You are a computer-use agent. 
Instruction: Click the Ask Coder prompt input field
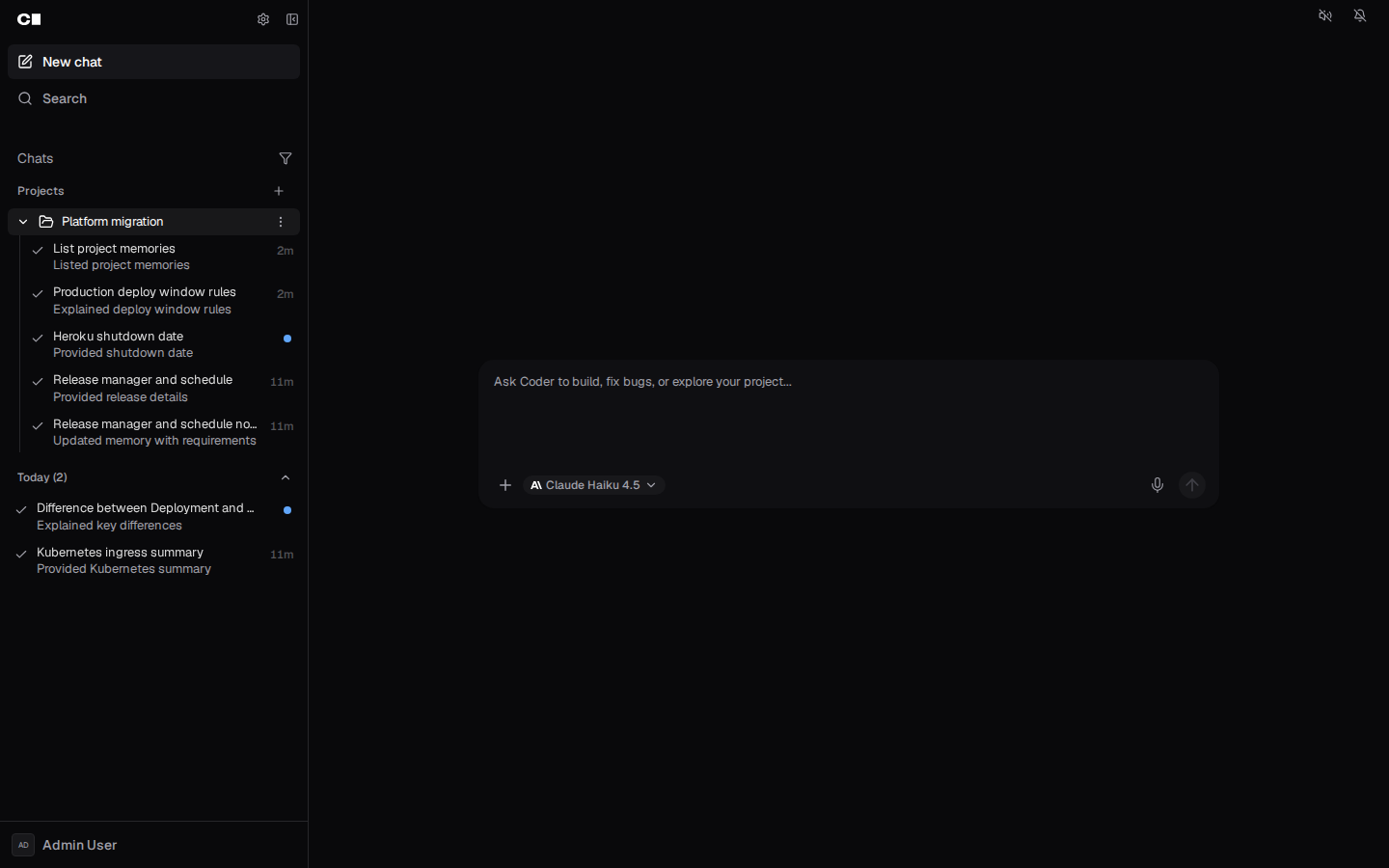[849, 412]
